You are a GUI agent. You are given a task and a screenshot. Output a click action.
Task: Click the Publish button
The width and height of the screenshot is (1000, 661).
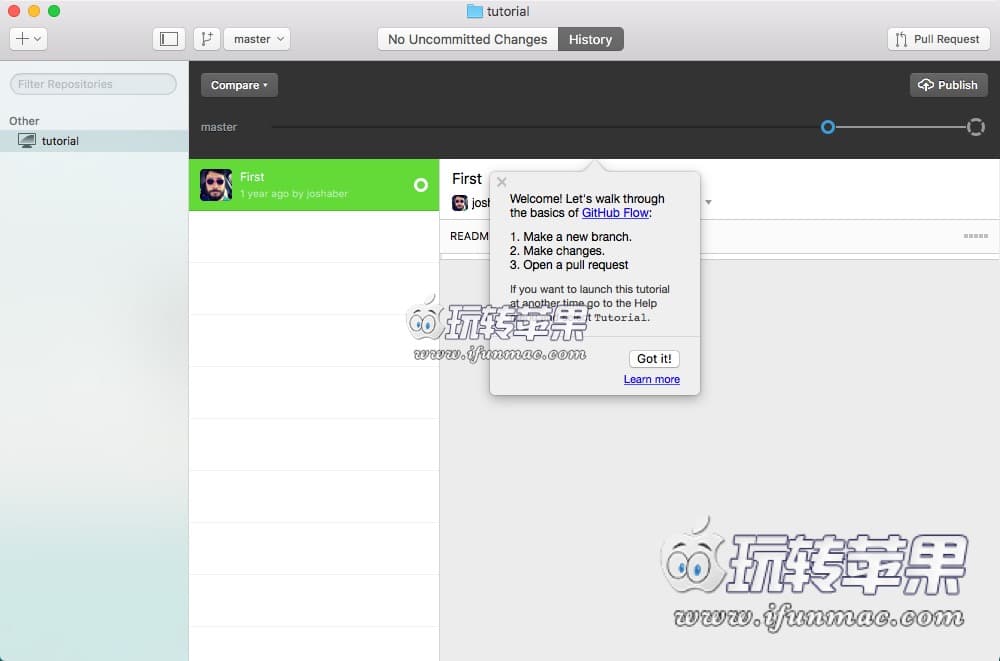[x=948, y=85]
